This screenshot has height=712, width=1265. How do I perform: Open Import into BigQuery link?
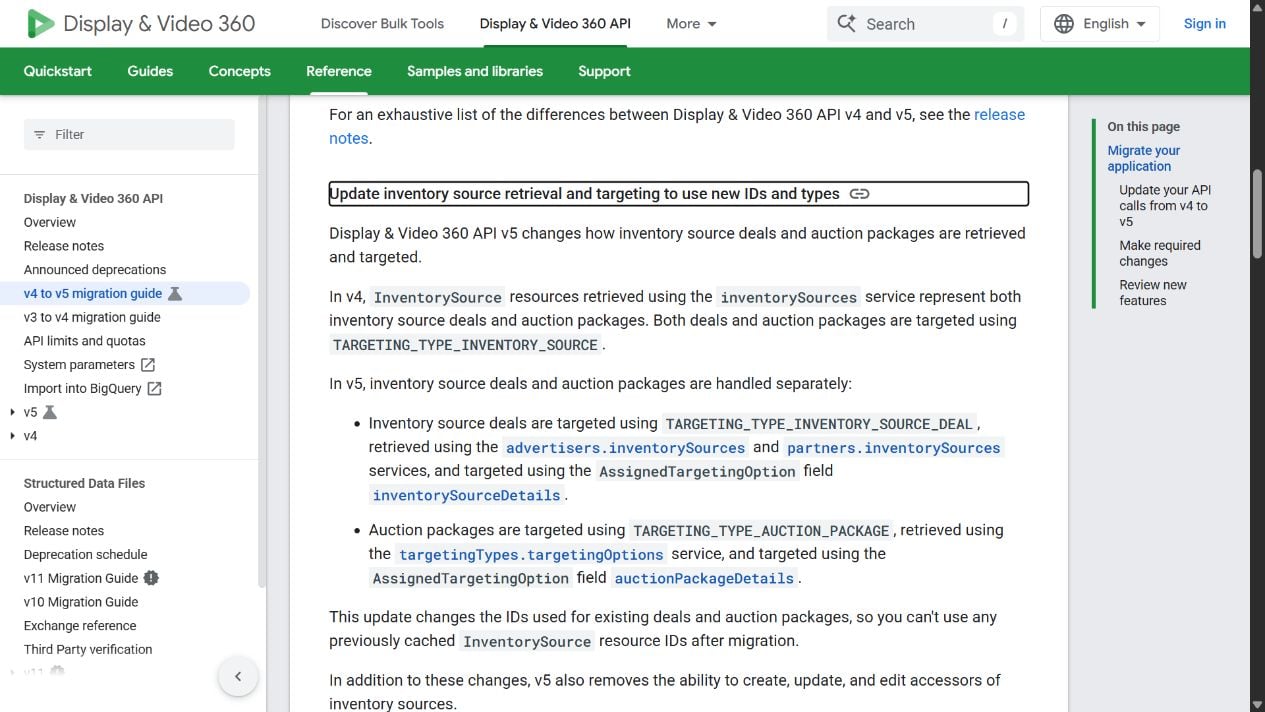(83, 389)
